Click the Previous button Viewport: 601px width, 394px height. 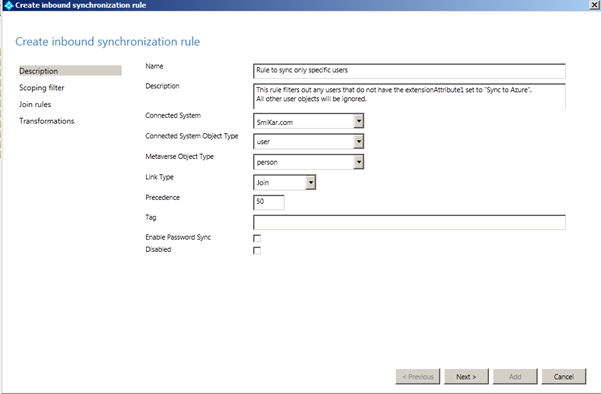418,376
